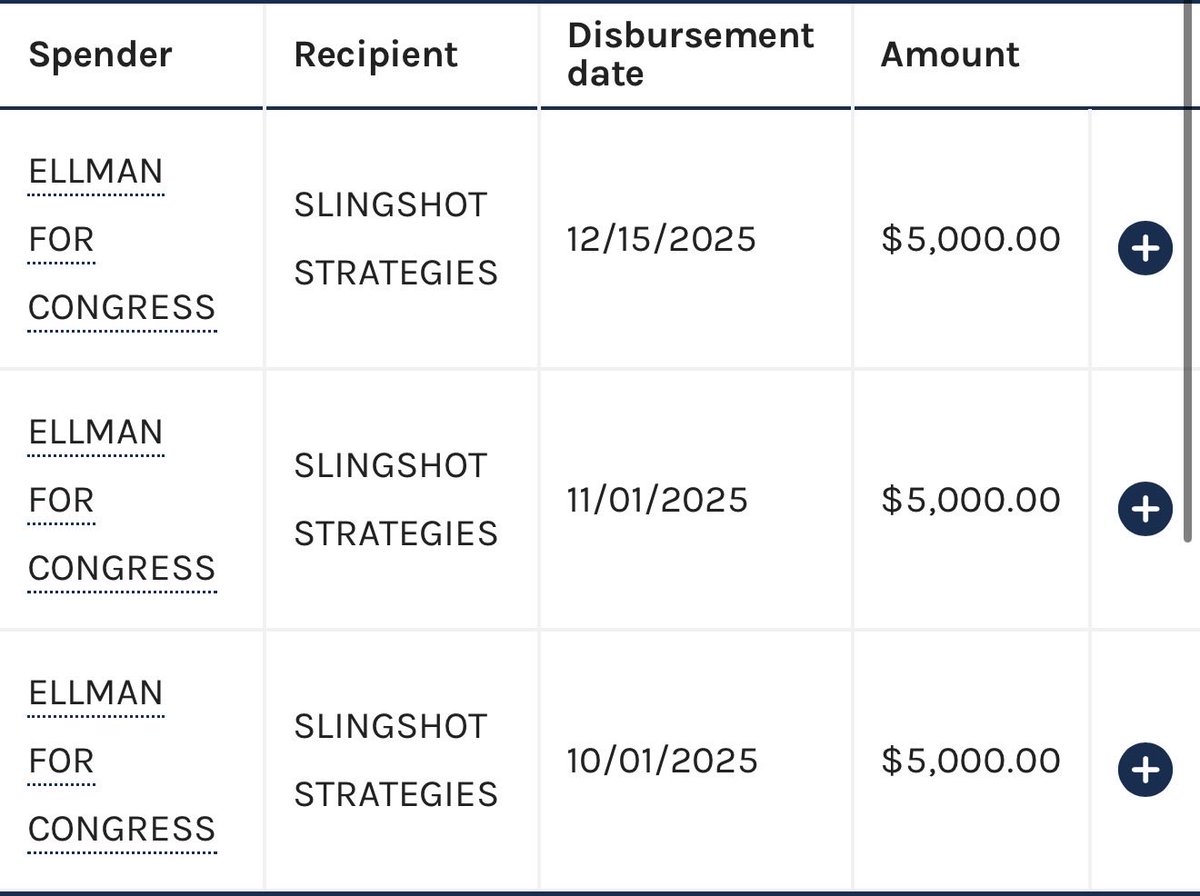Image resolution: width=1200 pixels, height=896 pixels.
Task: Open Ellman For Congress link in 12/15/2025 row
Action: [x=122, y=240]
